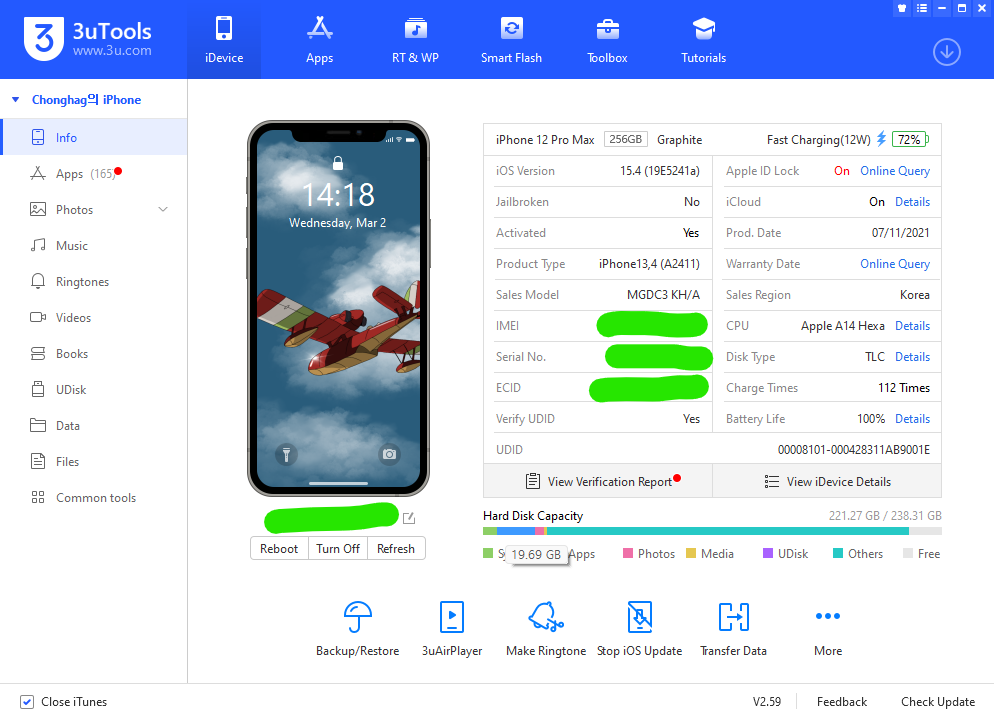Screen dimensions: 994x716
Task: Open the Toolbox tab
Action: pos(607,40)
